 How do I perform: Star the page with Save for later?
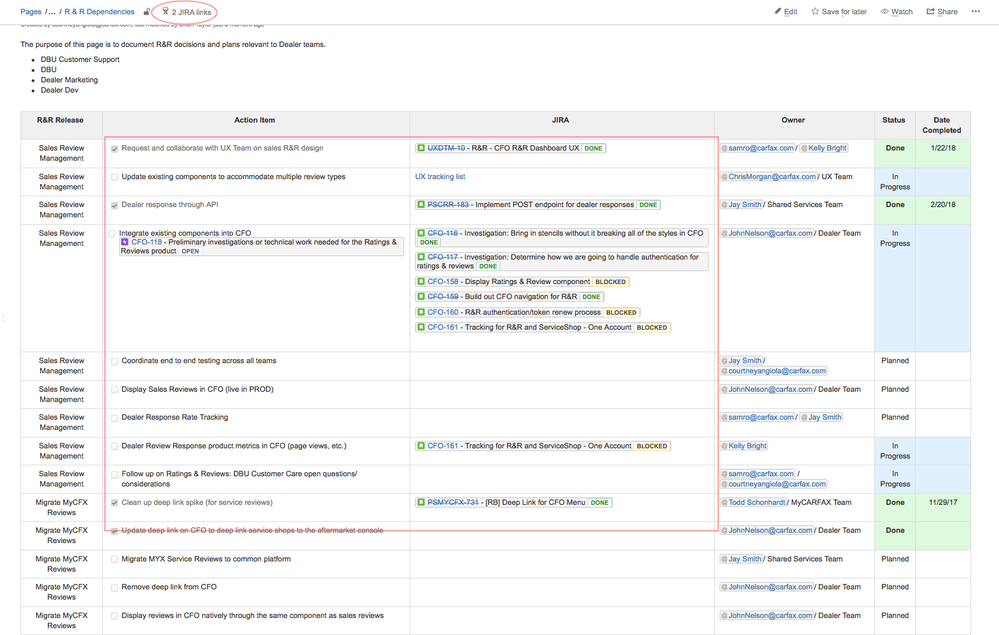(x=838, y=11)
